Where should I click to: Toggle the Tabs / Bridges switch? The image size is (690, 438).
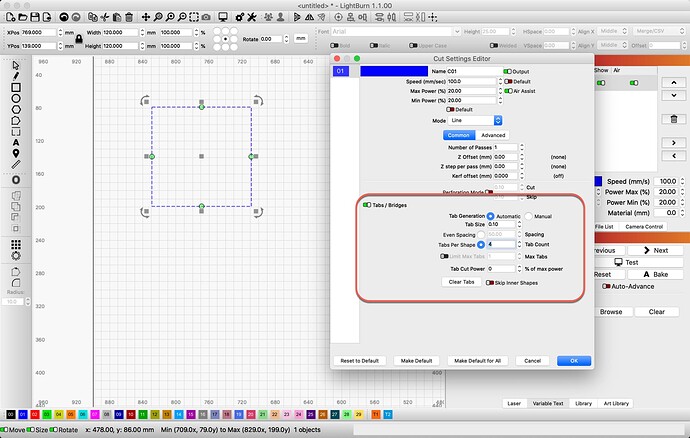[367, 205]
